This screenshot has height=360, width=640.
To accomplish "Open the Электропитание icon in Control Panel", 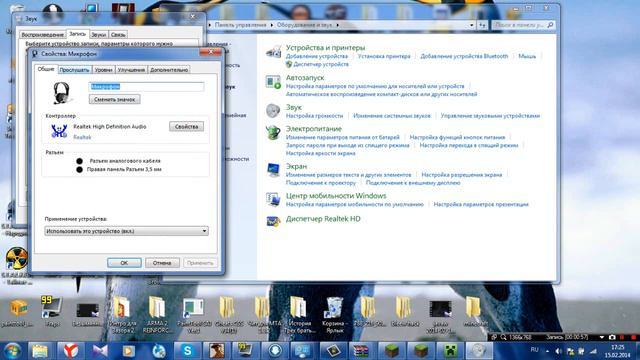I will point(273,132).
